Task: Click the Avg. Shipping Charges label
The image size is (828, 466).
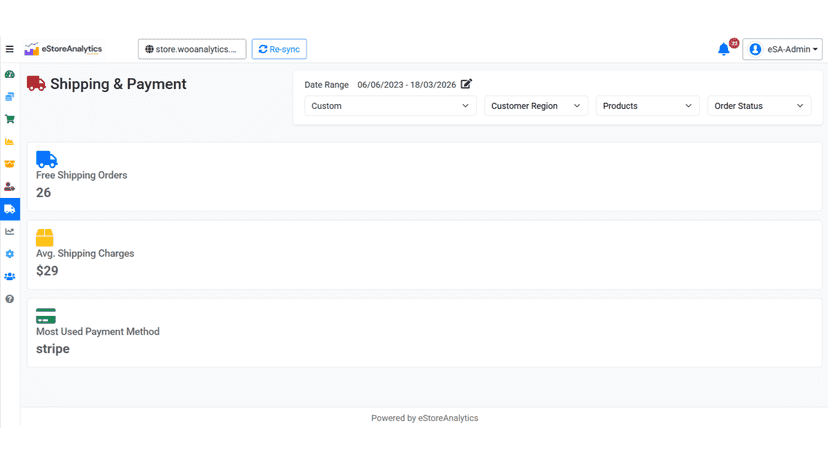Action: [85, 253]
